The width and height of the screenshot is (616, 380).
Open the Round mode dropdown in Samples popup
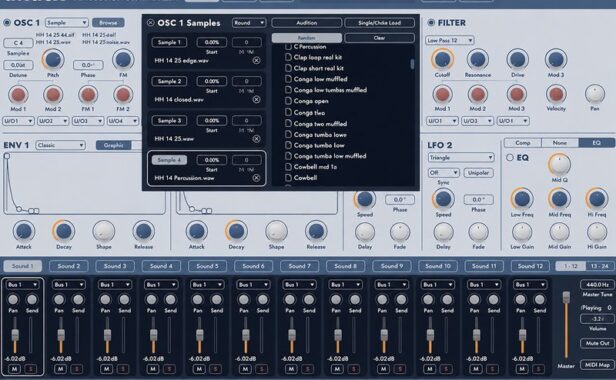[x=249, y=23]
